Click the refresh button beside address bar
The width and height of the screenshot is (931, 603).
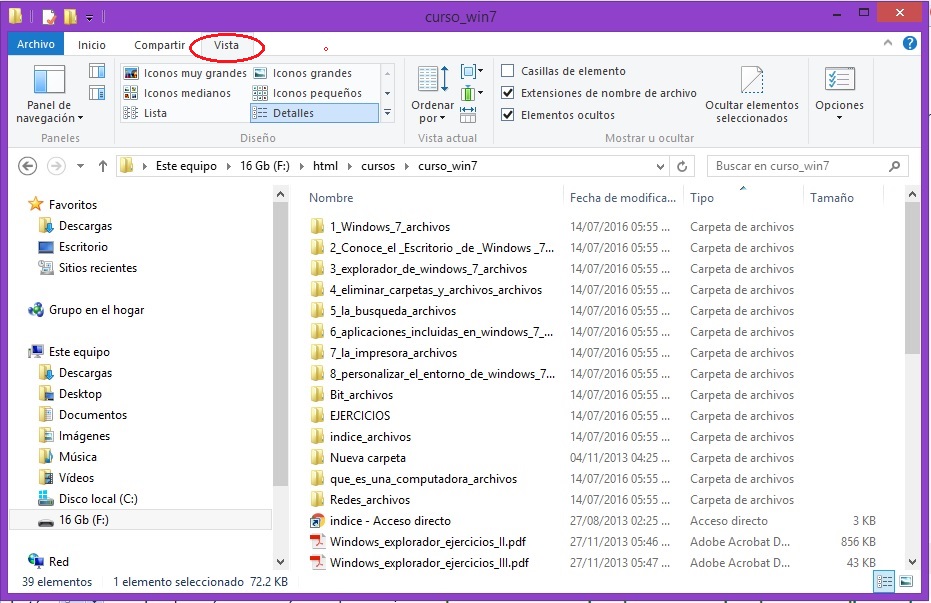pyautogui.click(x=682, y=166)
